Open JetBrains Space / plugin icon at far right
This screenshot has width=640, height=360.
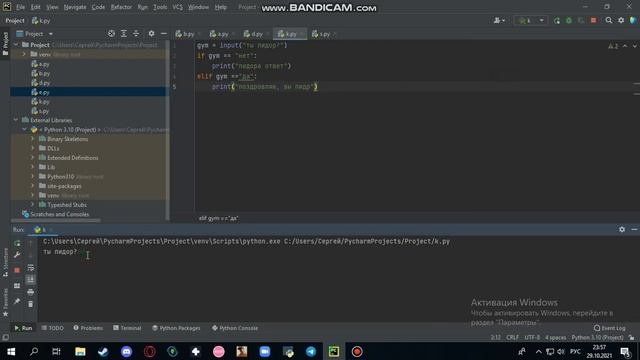point(633,20)
